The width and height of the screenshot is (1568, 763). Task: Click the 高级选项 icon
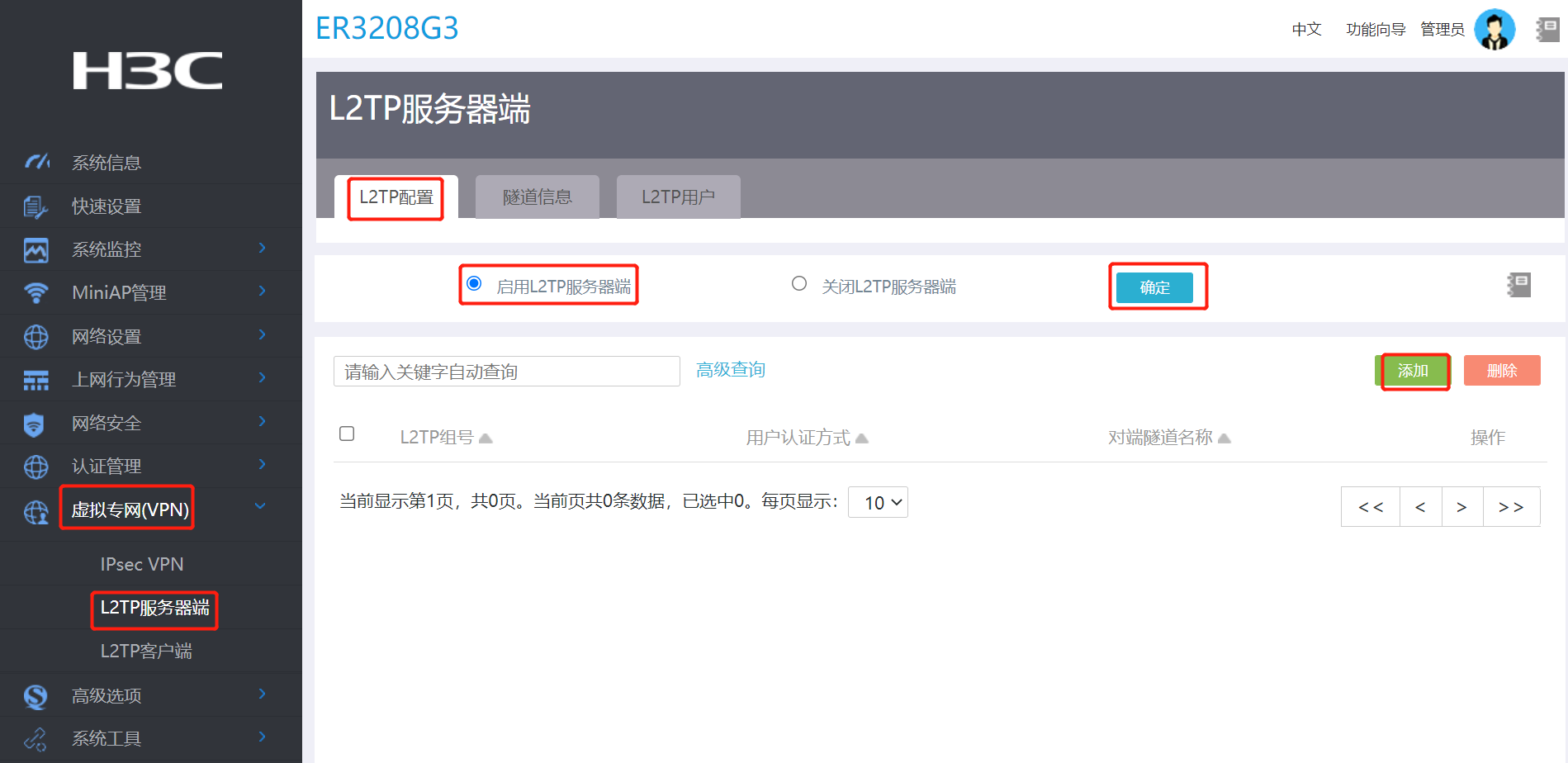pyautogui.click(x=36, y=696)
